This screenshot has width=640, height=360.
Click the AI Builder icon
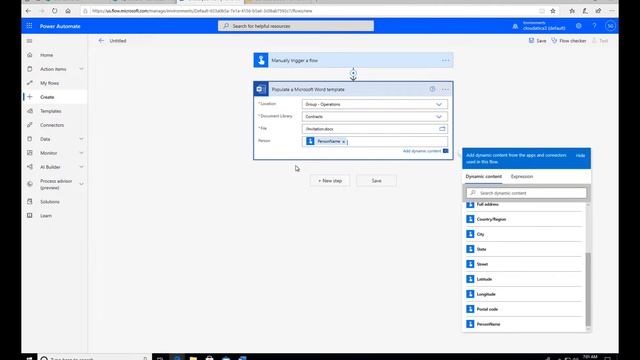click(x=29, y=167)
